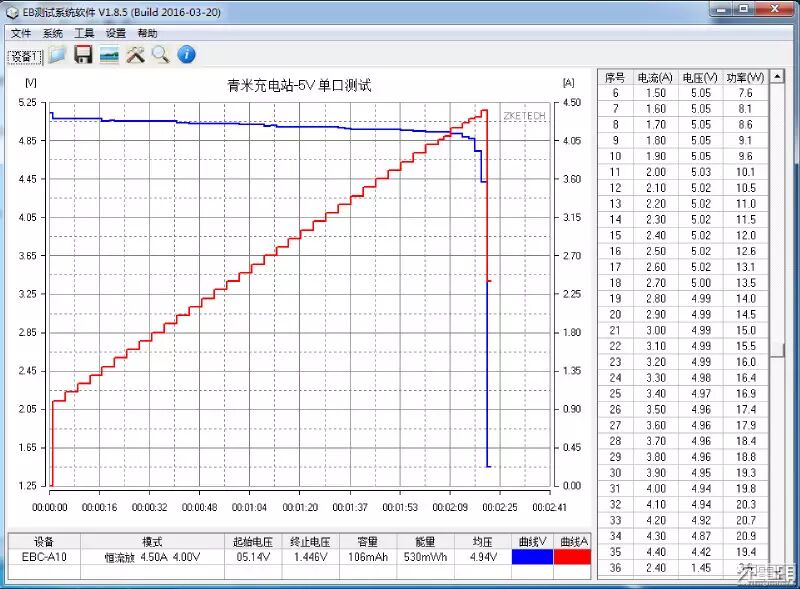Maximize the EB test software window
Viewport: 800px width, 589px height.
744,9
